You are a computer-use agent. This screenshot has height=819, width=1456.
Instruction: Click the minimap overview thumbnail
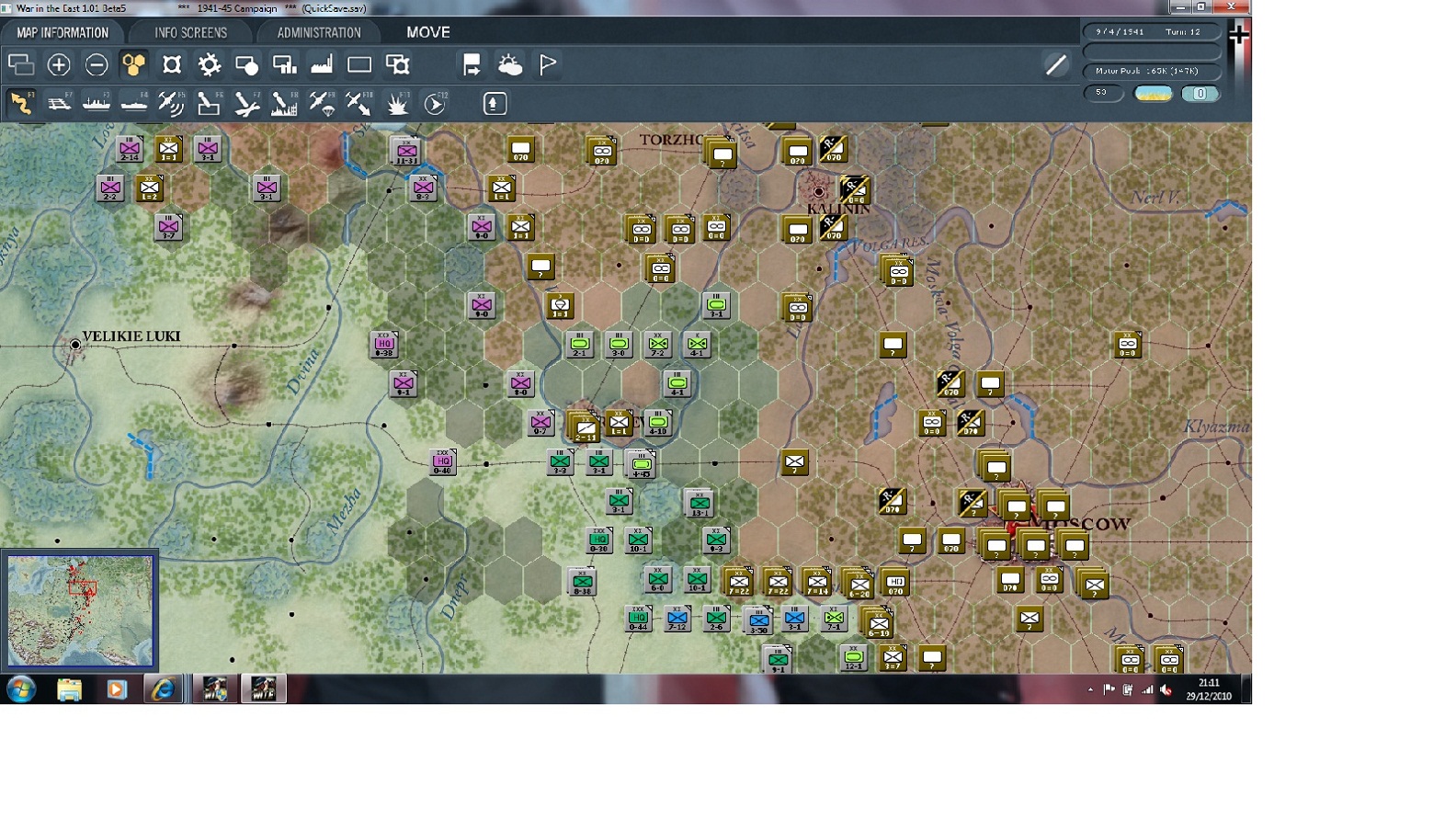pos(80,610)
